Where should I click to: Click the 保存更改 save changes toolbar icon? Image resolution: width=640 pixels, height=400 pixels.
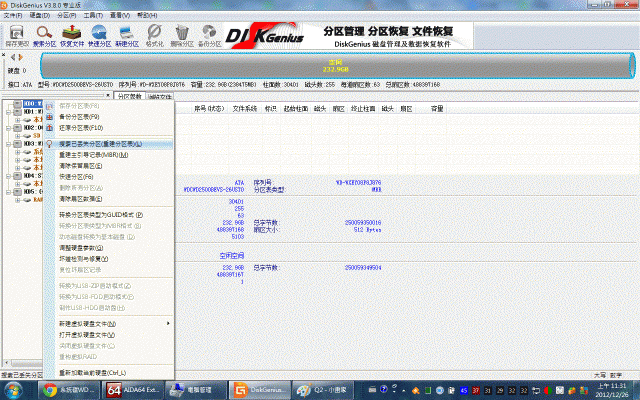tap(17, 36)
